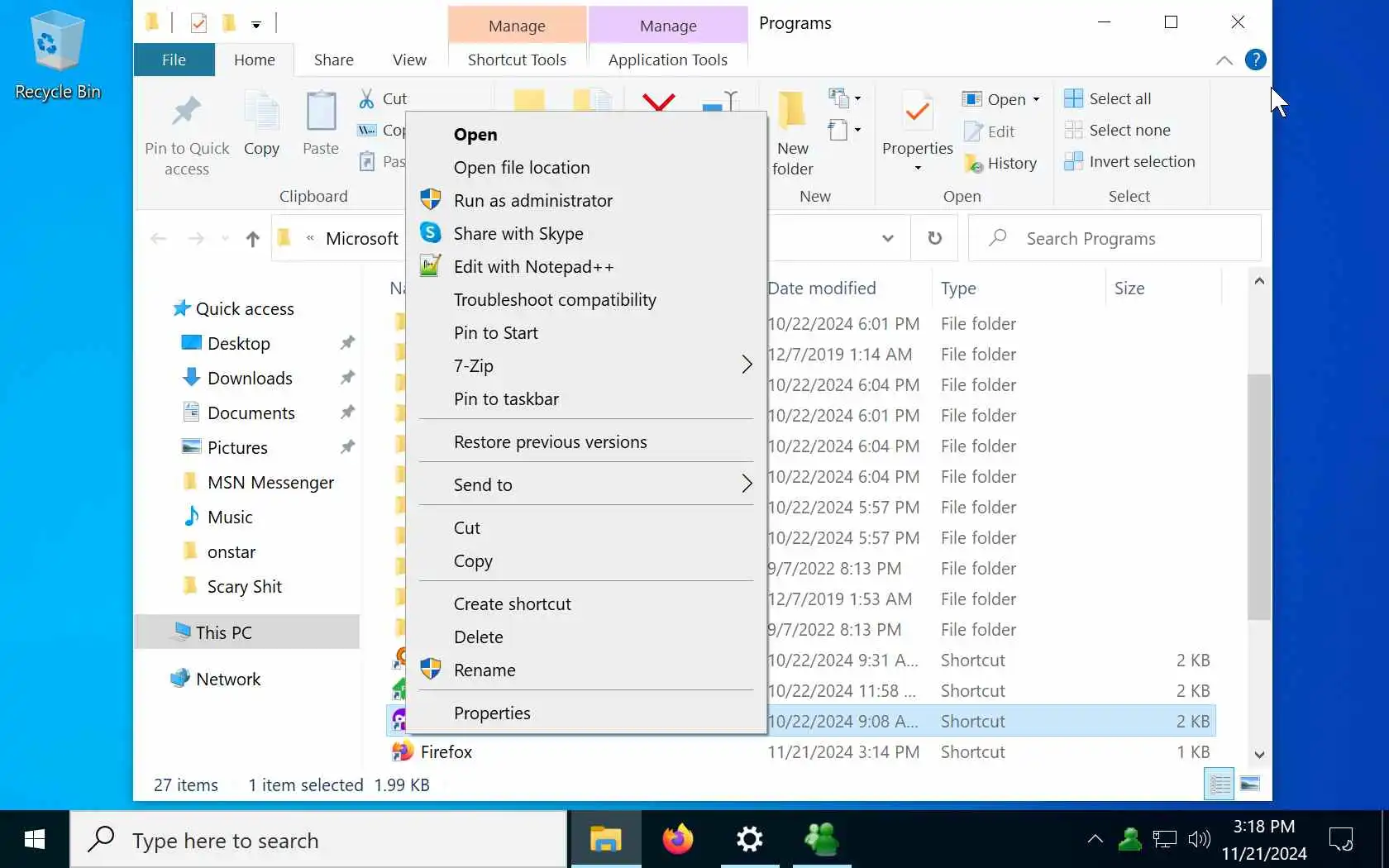1389x868 pixels.
Task: Open Settings gear on the taskbar
Action: (750, 839)
